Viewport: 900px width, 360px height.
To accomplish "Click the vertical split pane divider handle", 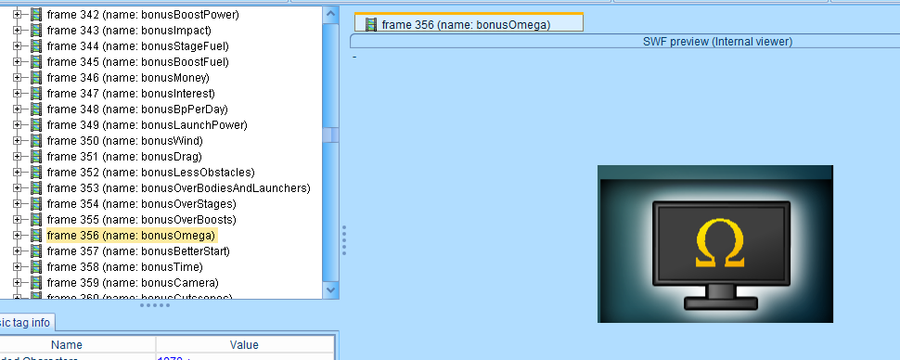I will [344, 240].
